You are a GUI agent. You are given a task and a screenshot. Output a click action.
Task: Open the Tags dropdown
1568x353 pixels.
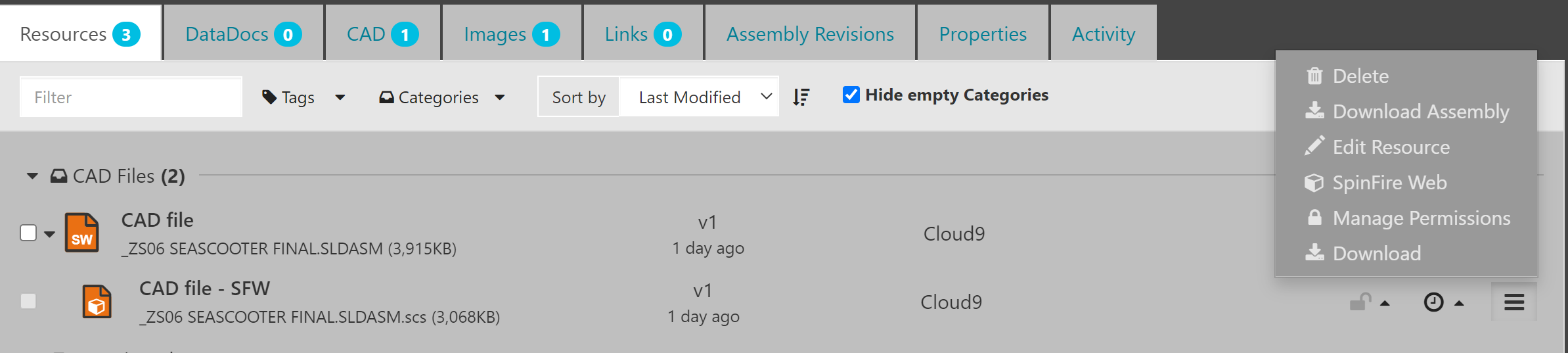click(x=303, y=97)
